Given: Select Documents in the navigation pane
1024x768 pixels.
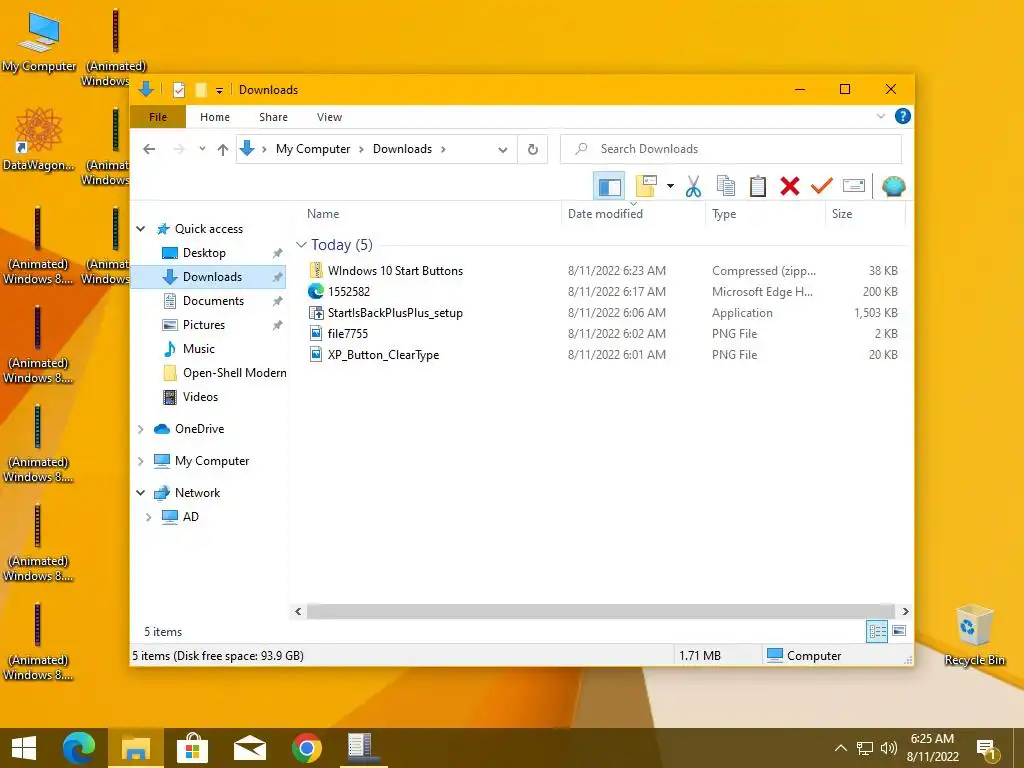Looking at the screenshot, I should pyautogui.click(x=213, y=300).
